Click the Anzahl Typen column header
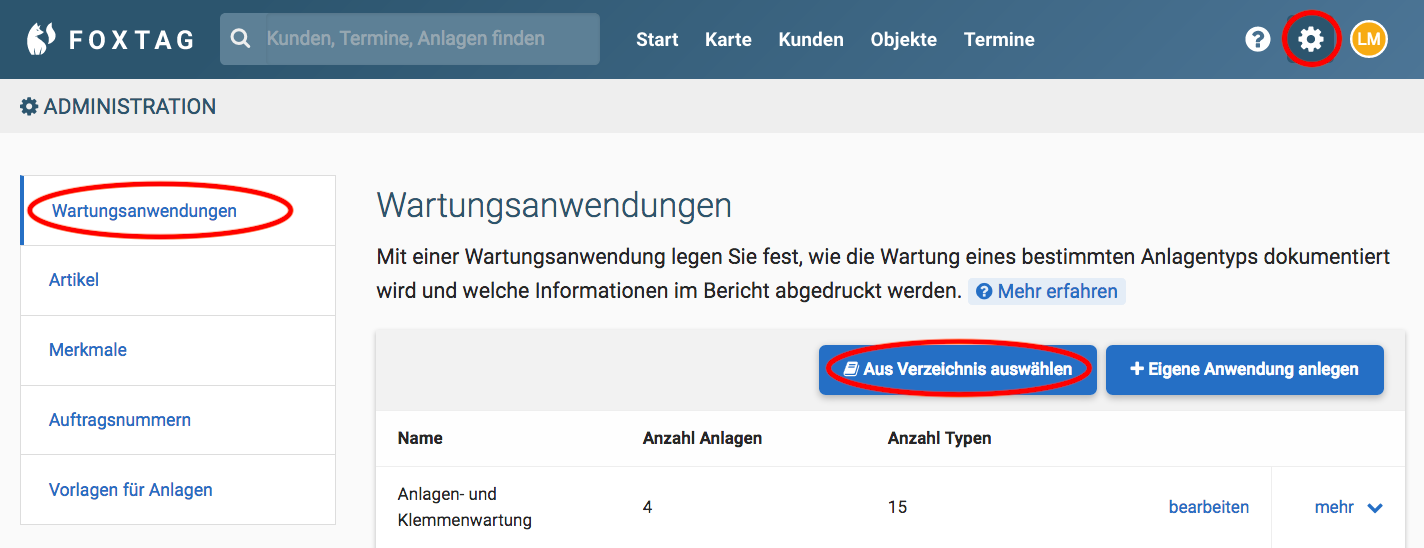Image resolution: width=1424 pixels, height=548 pixels. pos(939,438)
